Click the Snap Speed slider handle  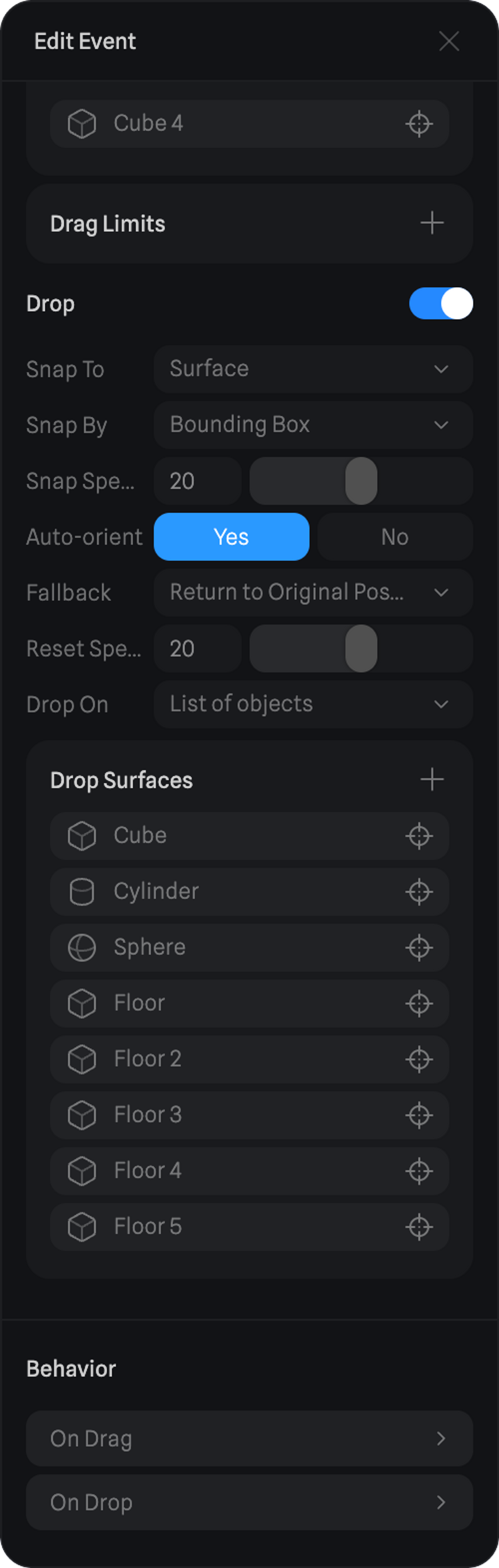click(361, 481)
